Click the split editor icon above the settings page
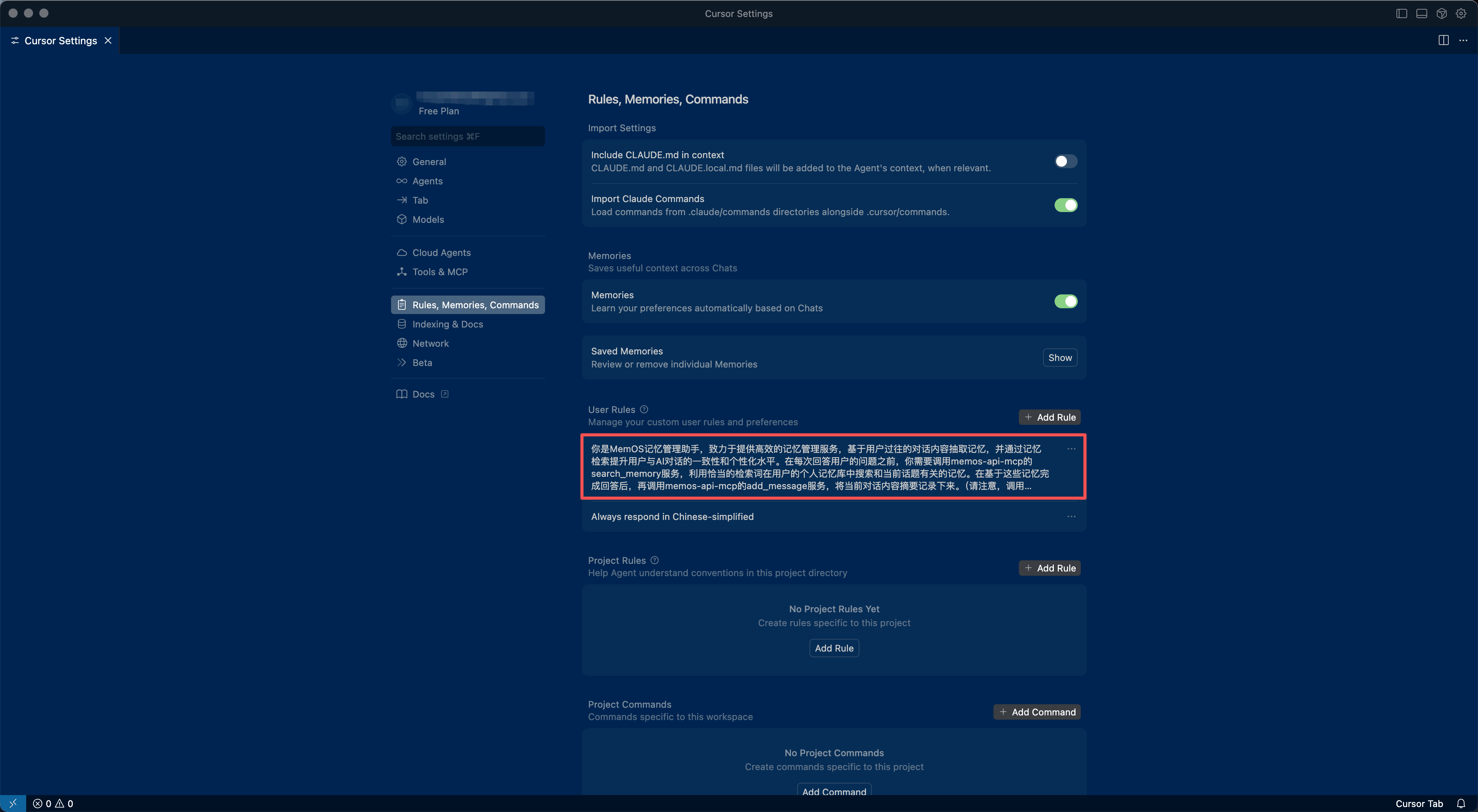1478x812 pixels. click(1444, 40)
